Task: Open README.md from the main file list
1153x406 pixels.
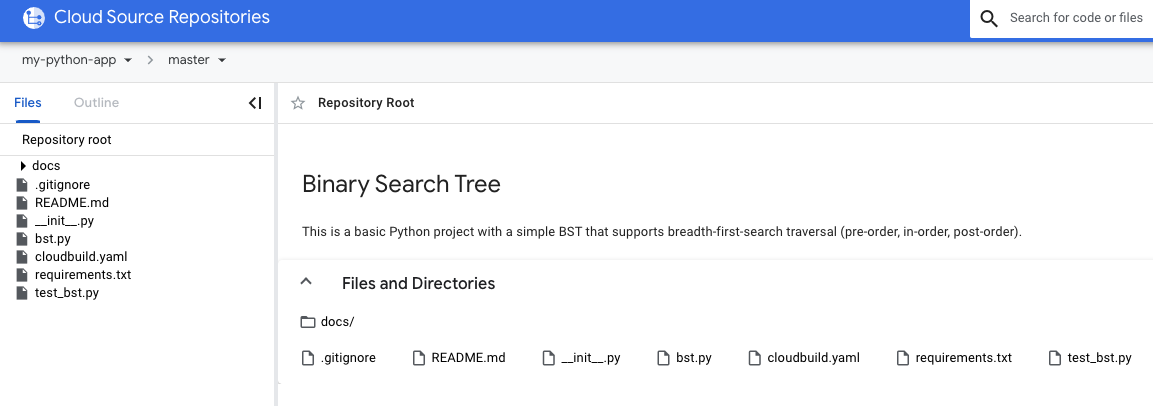Action: (x=468, y=358)
